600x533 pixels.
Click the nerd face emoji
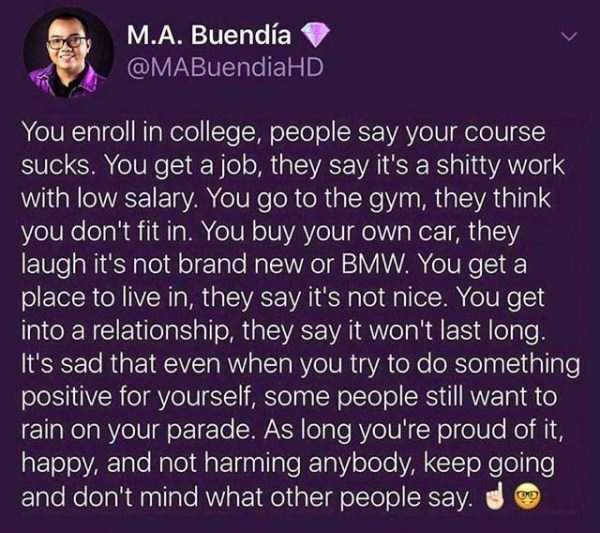pos(528,497)
